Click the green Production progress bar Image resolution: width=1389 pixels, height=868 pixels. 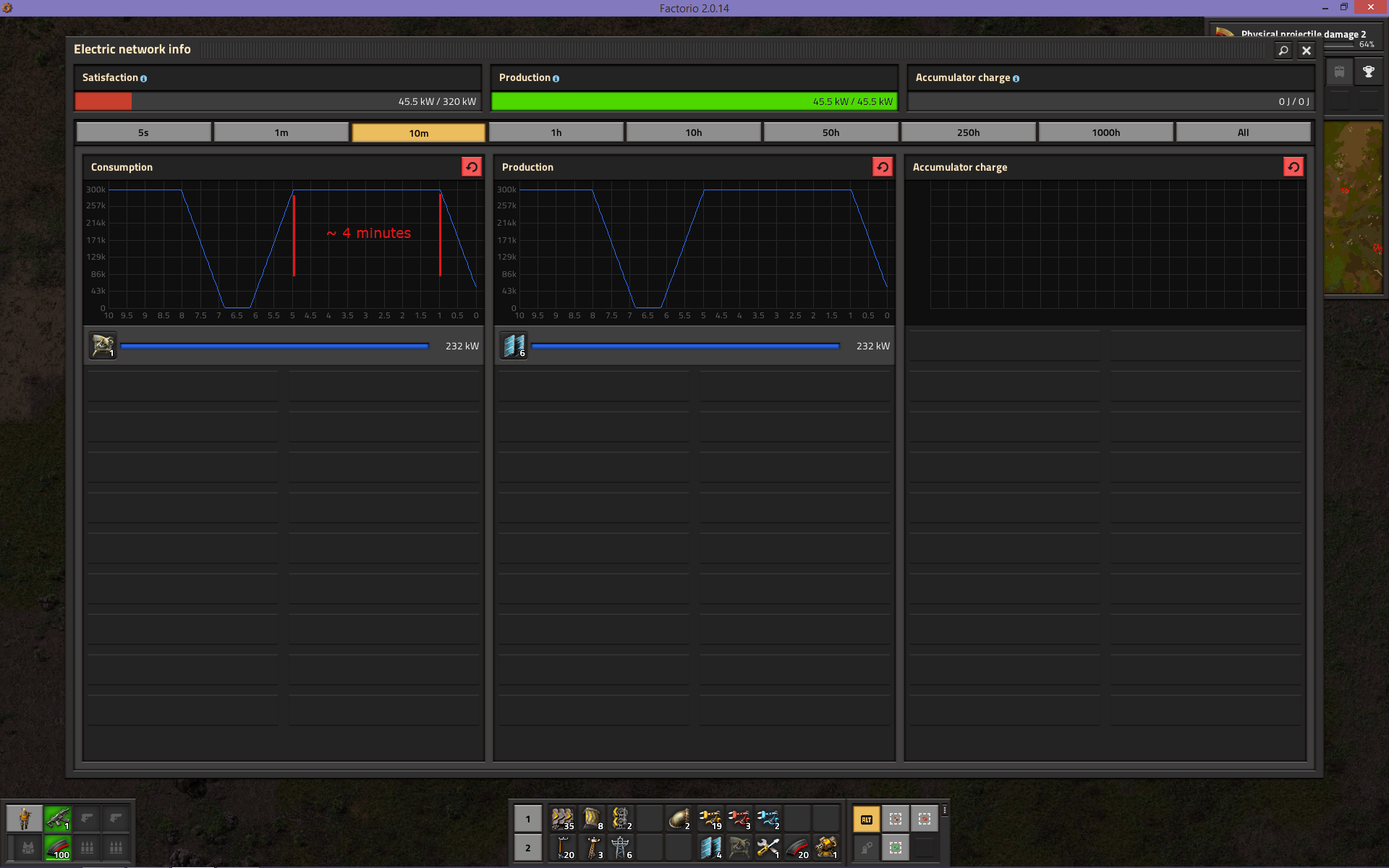click(694, 101)
